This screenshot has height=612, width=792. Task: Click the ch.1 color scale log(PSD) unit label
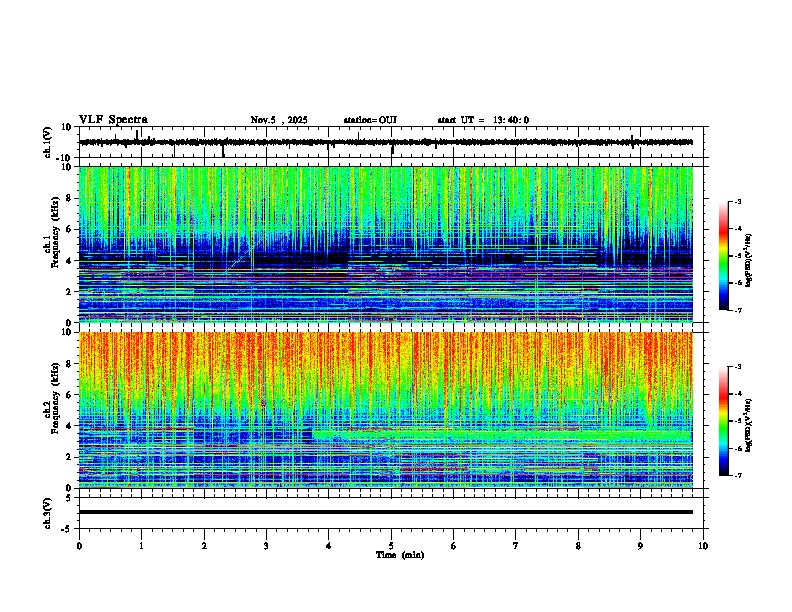[748, 261]
